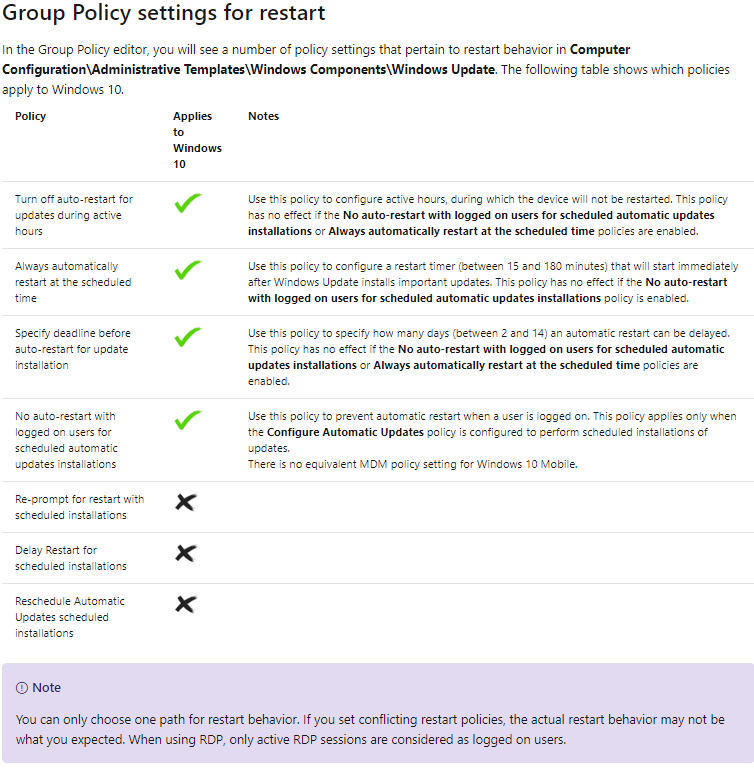Click the Applies to Windows 10 header
Viewport: 754px width, 769px height.
click(x=197, y=140)
